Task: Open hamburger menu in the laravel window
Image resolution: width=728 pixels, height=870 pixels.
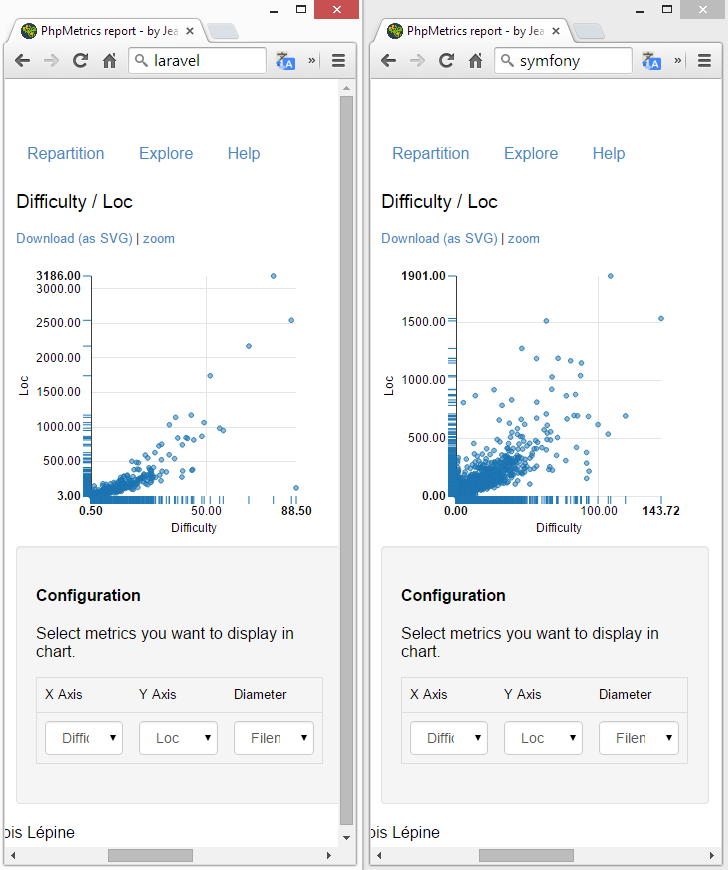Action: [338, 61]
